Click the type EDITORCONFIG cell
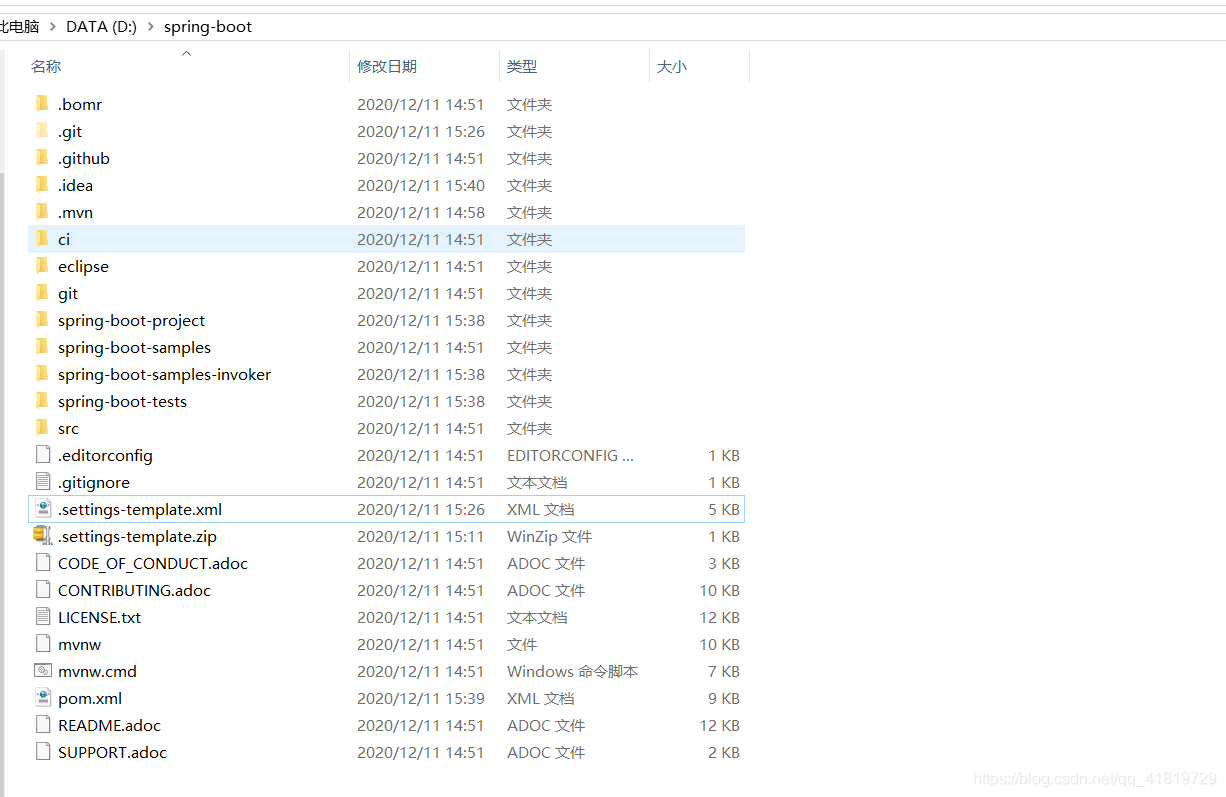This screenshot has width=1226, height=797. click(x=571, y=455)
